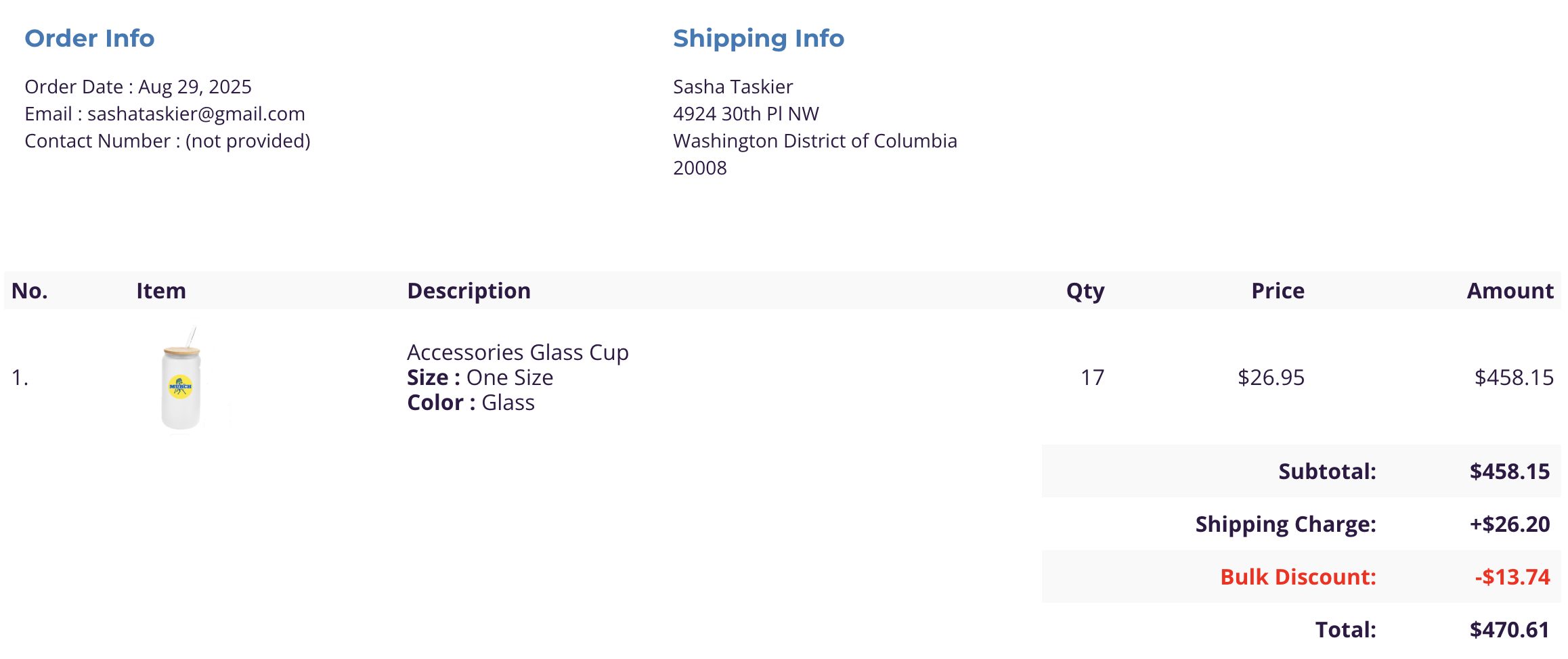The width and height of the screenshot is (1568, 659).
Task: Click the Order Date Aug 29, 2025 line
Action: [x=138, y=87]
